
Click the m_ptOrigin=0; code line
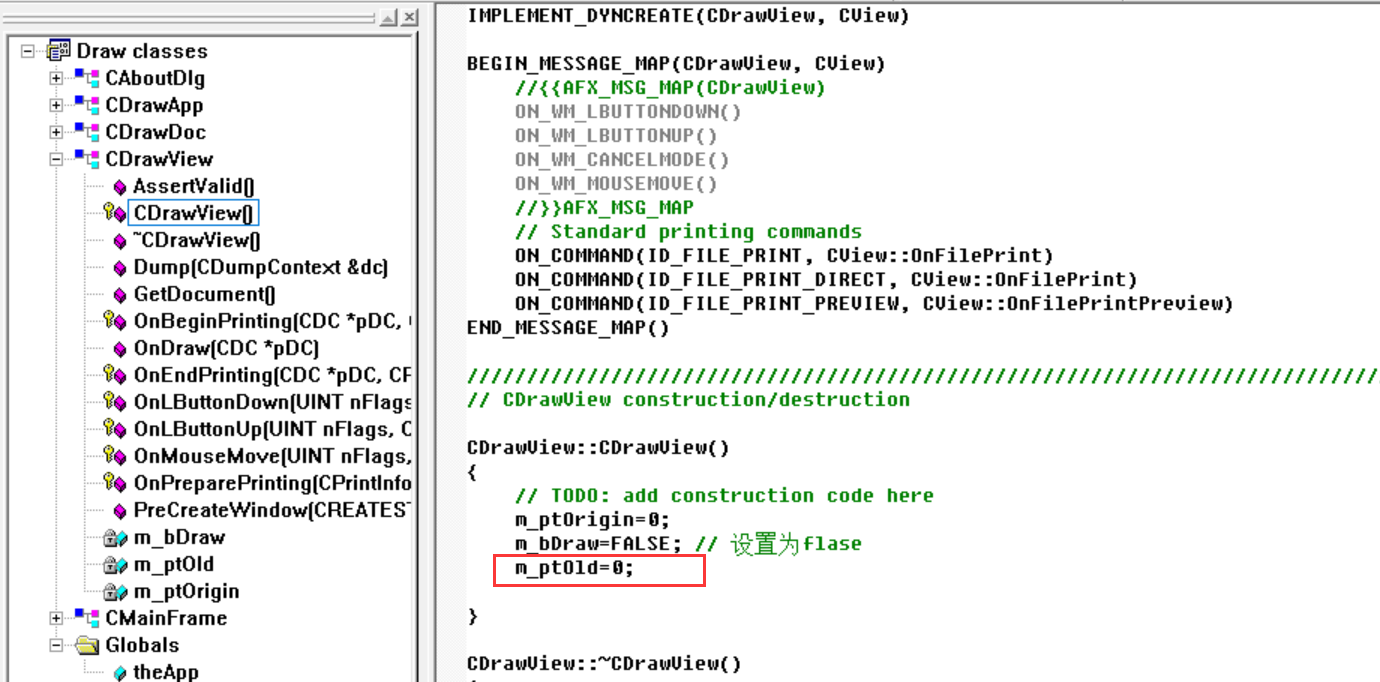(x=592, y=520)
